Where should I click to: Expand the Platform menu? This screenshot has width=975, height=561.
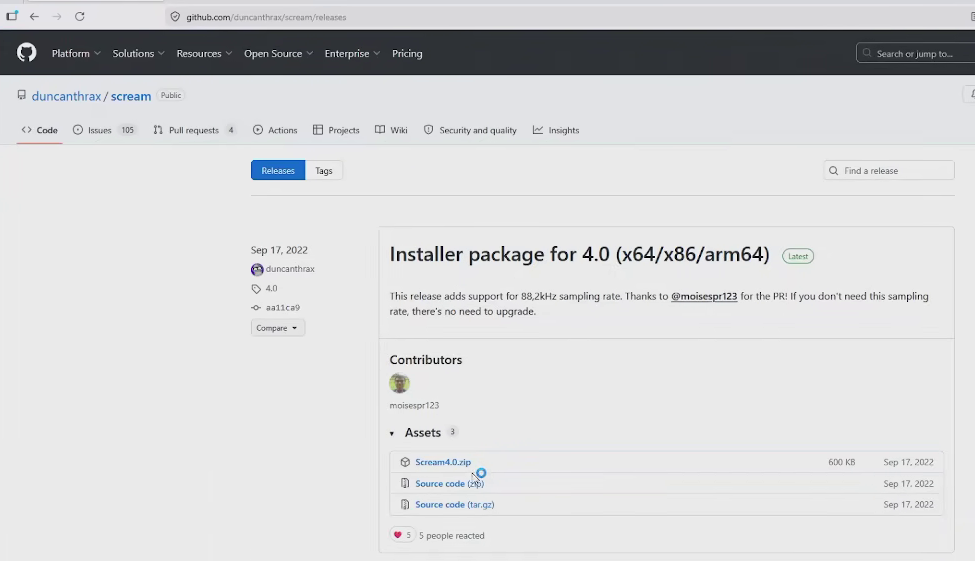point(76,53)
